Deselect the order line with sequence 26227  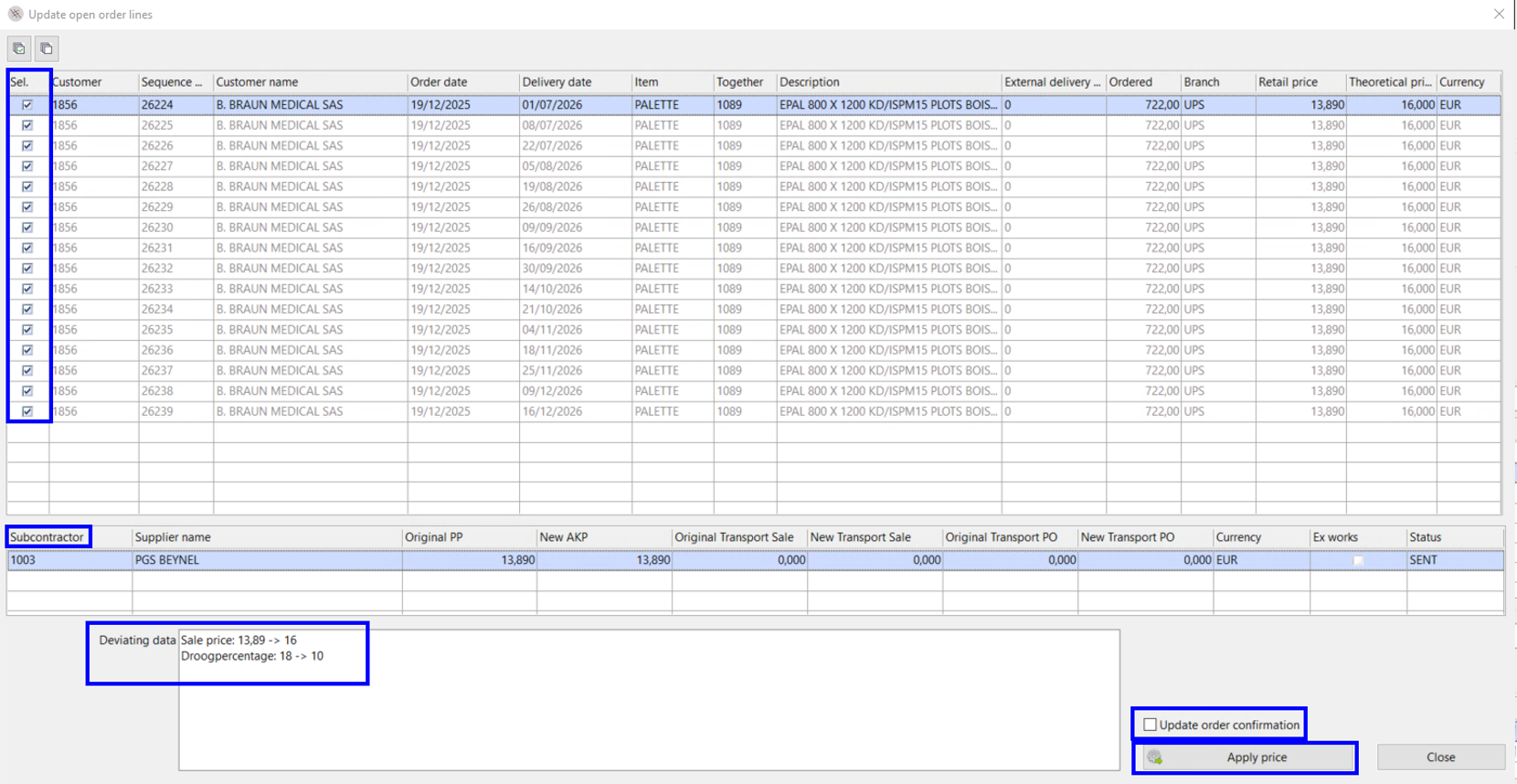tap(27, 166)
